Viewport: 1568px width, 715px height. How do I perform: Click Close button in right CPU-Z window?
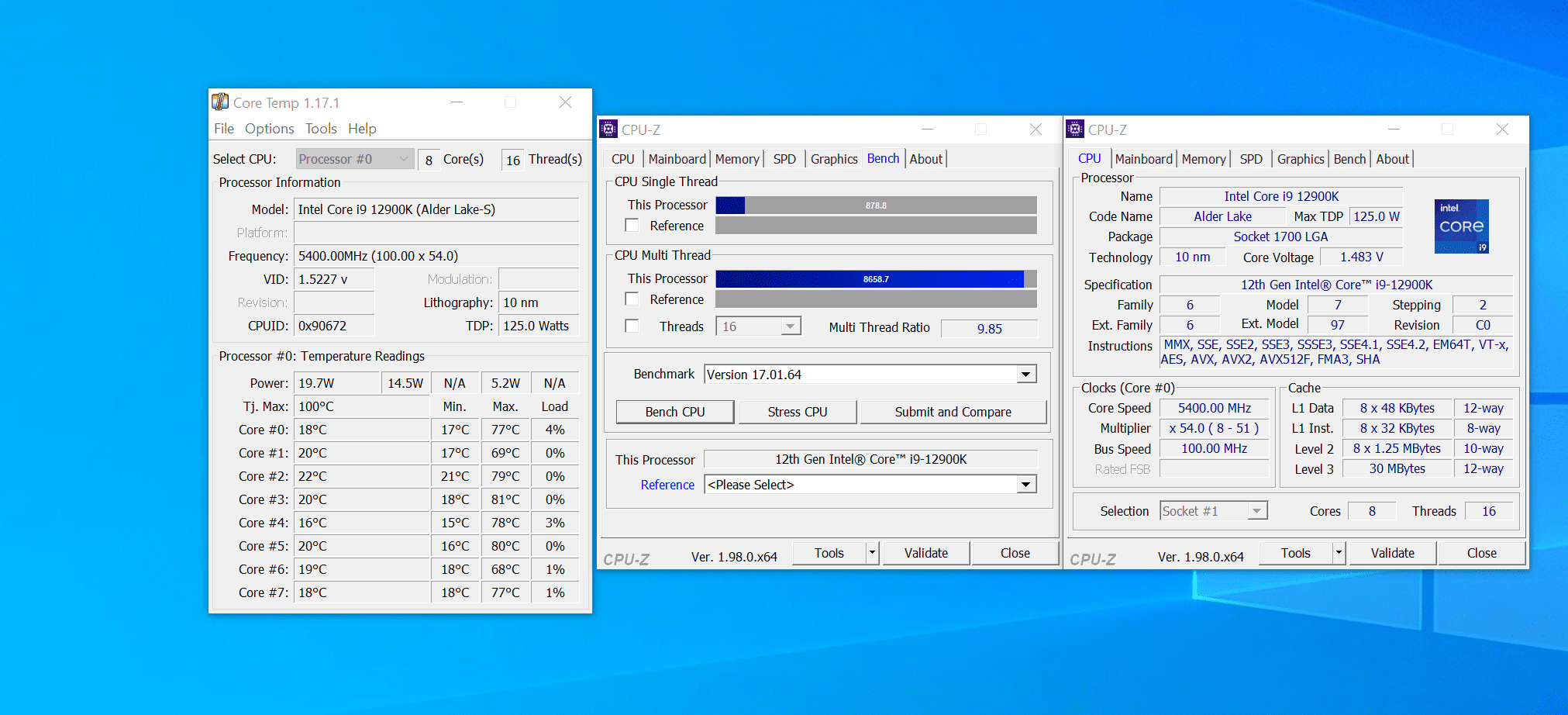point(1482,553)
